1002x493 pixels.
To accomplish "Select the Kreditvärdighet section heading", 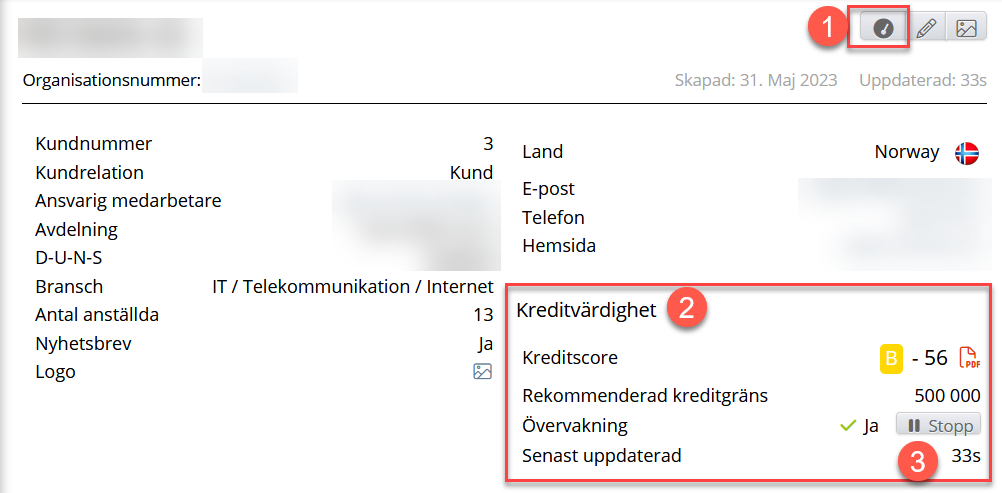I will [x=586, y=310].
